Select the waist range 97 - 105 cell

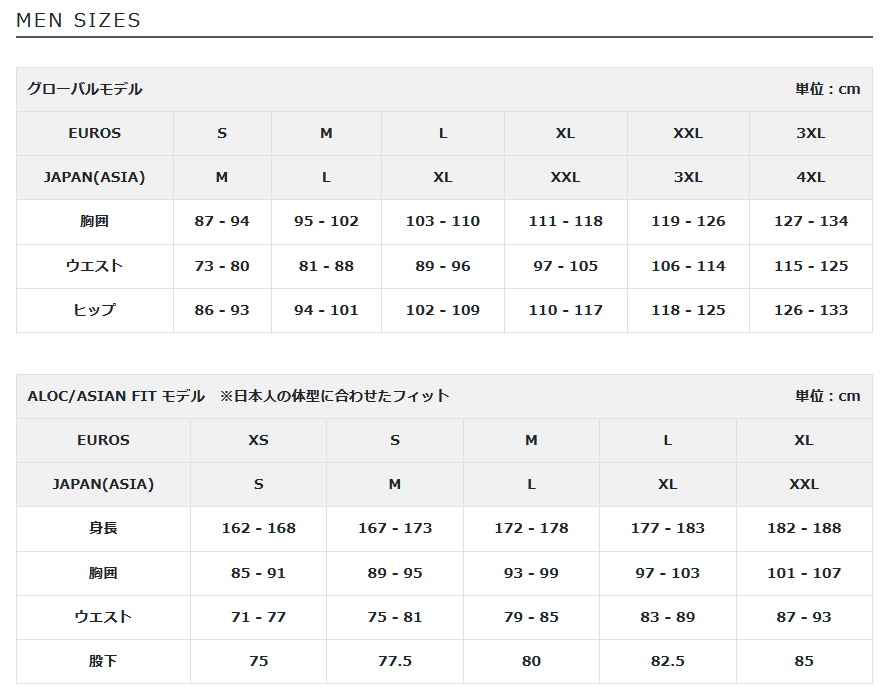[x=565, y=266]
